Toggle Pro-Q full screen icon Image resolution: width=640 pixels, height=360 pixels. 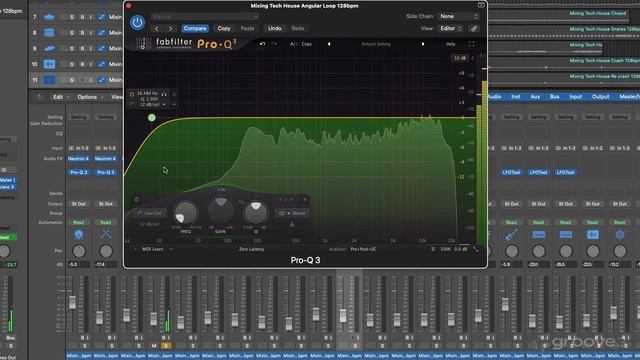471,44
